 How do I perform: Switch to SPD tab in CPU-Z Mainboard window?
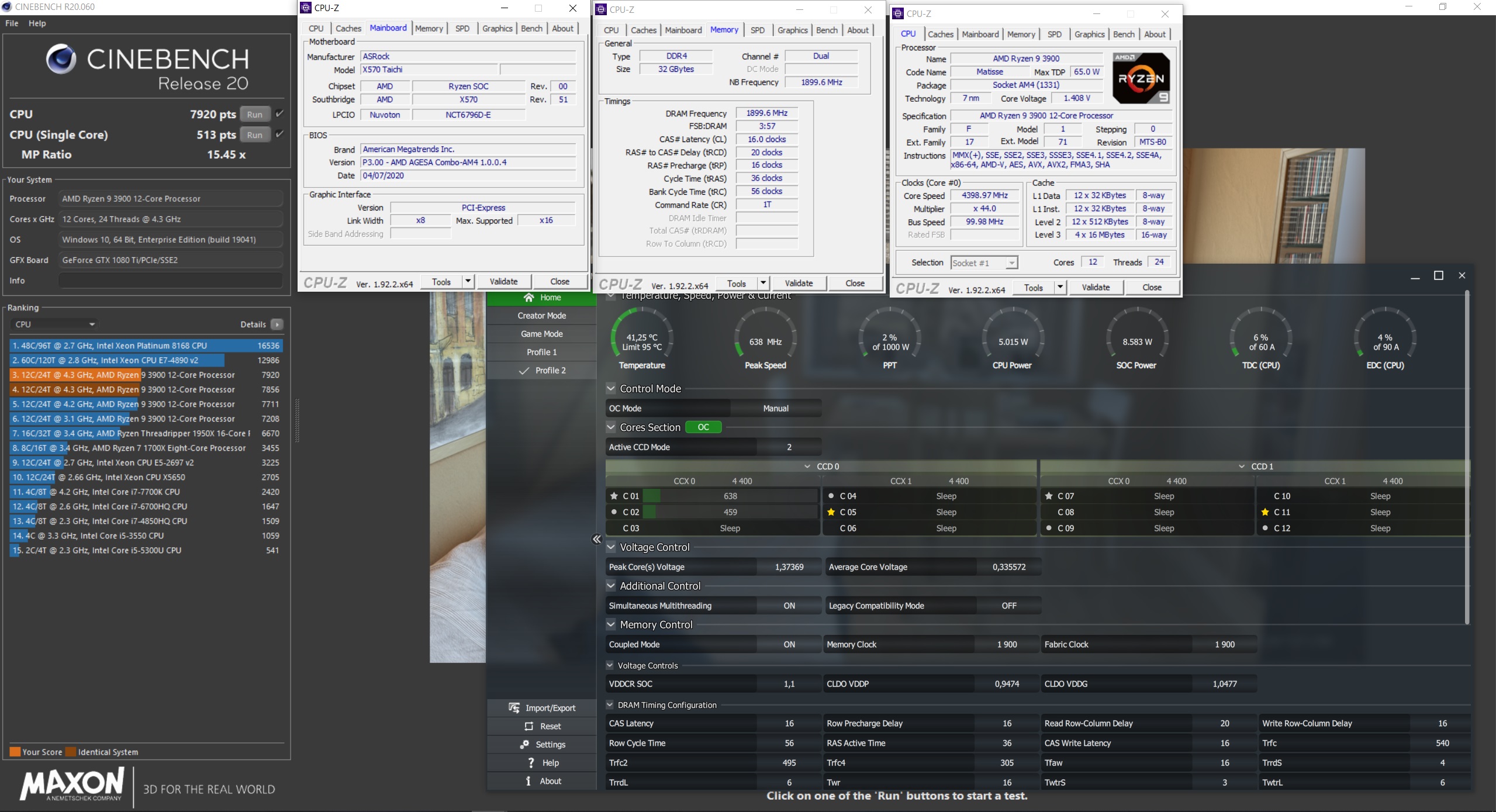tap(462, 29)
